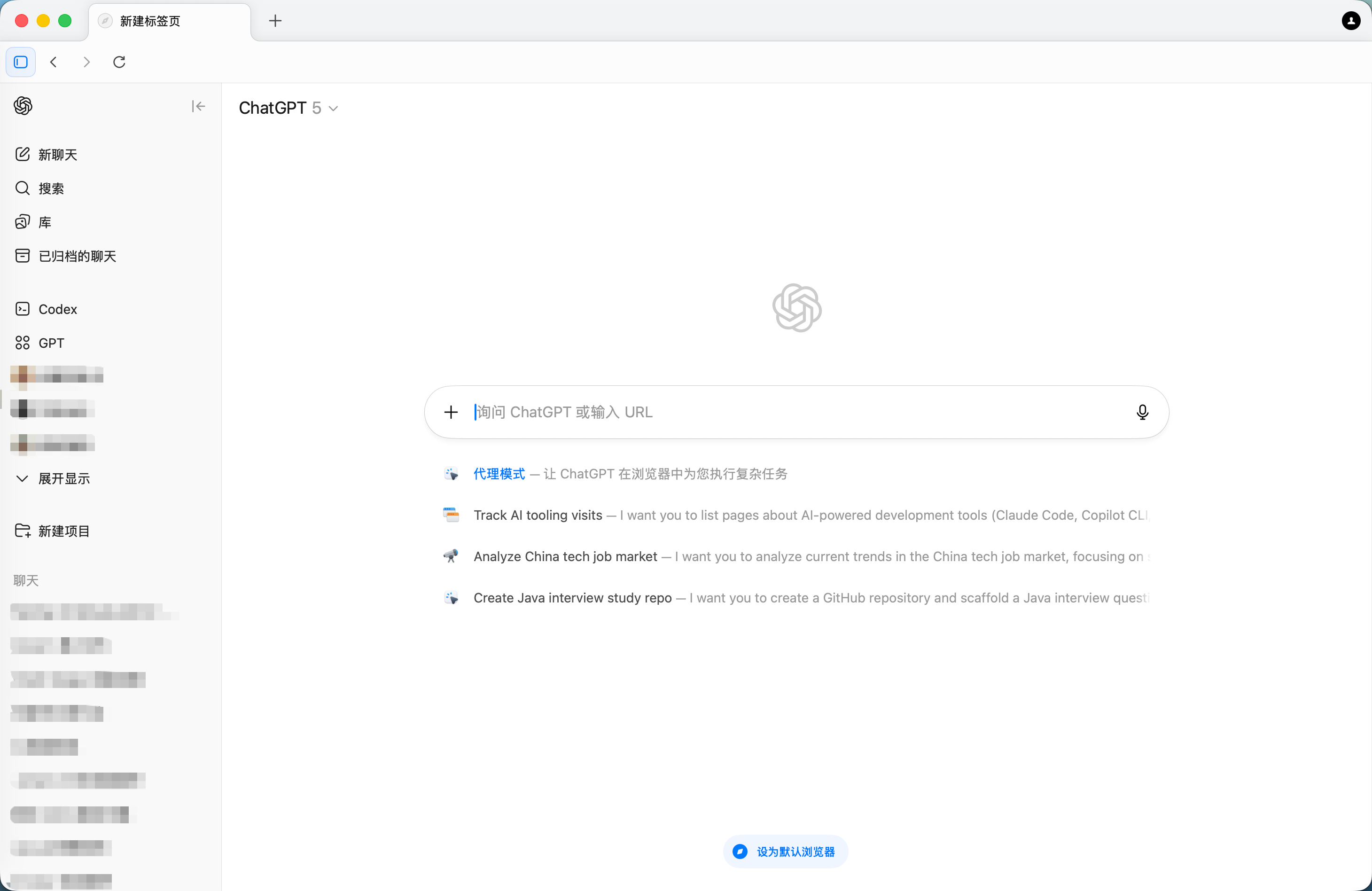
Task: Click the plus attachment icon in input box
Action: [451, 412]
